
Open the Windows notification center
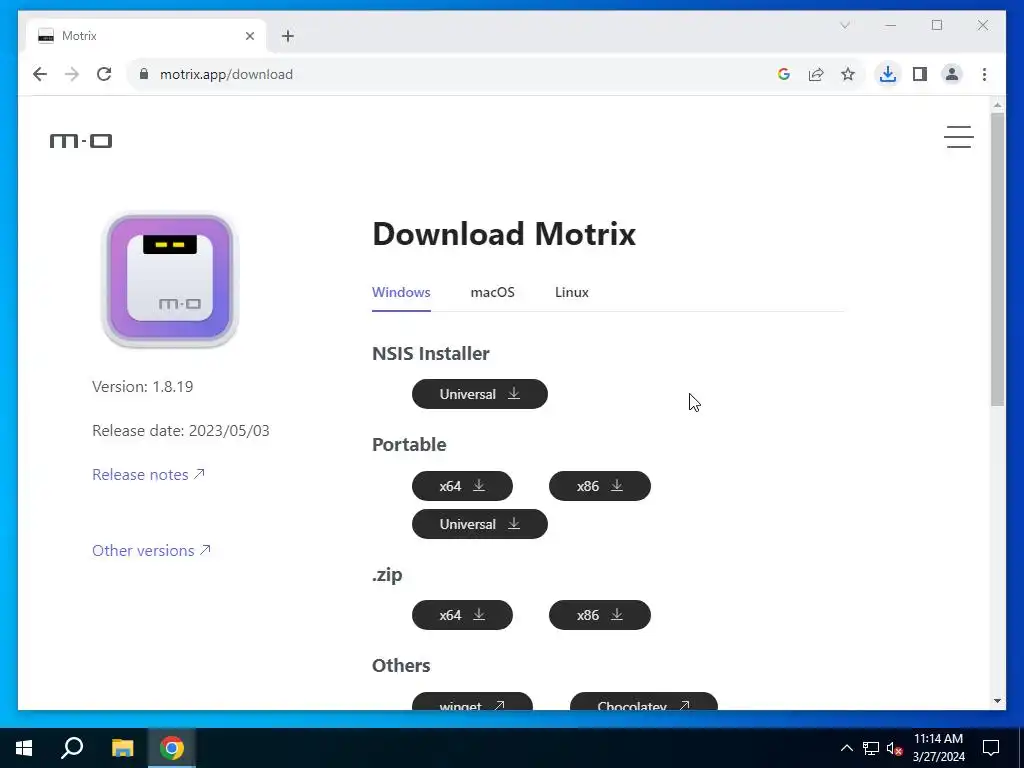click(991, 748)
